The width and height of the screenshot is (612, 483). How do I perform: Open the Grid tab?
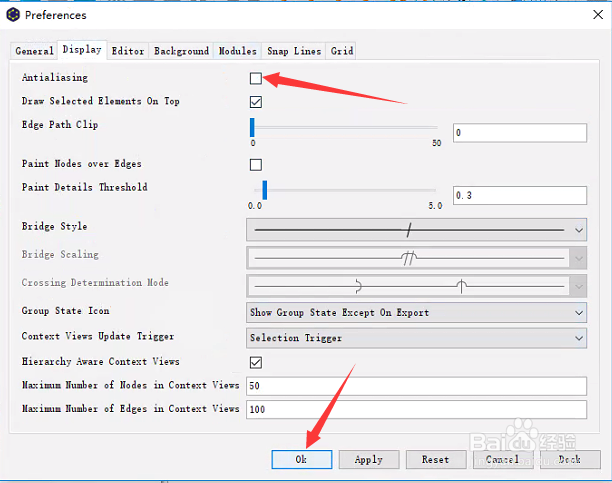click(x=342, y=51)
